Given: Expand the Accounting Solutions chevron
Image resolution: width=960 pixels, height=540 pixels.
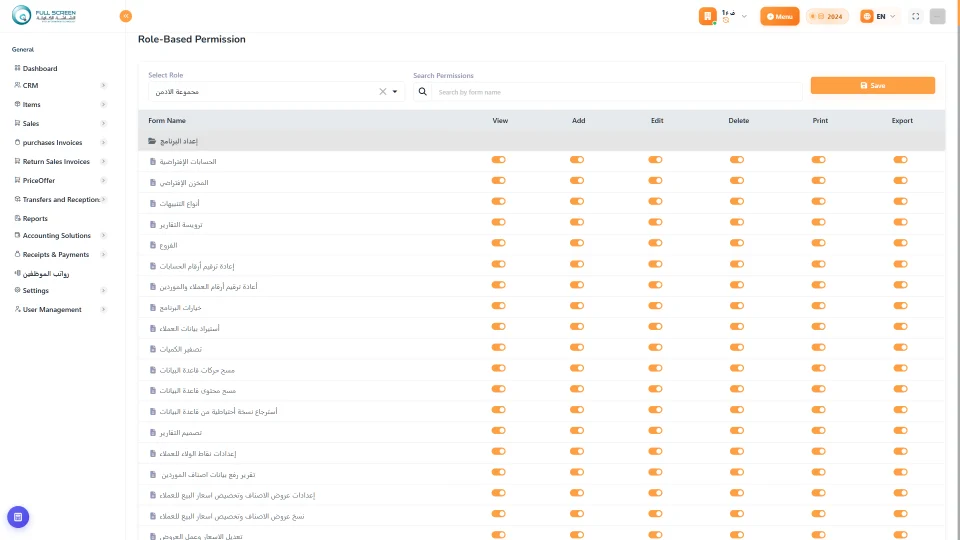Looking at the screenshot, I should click(x=103, y=235).
